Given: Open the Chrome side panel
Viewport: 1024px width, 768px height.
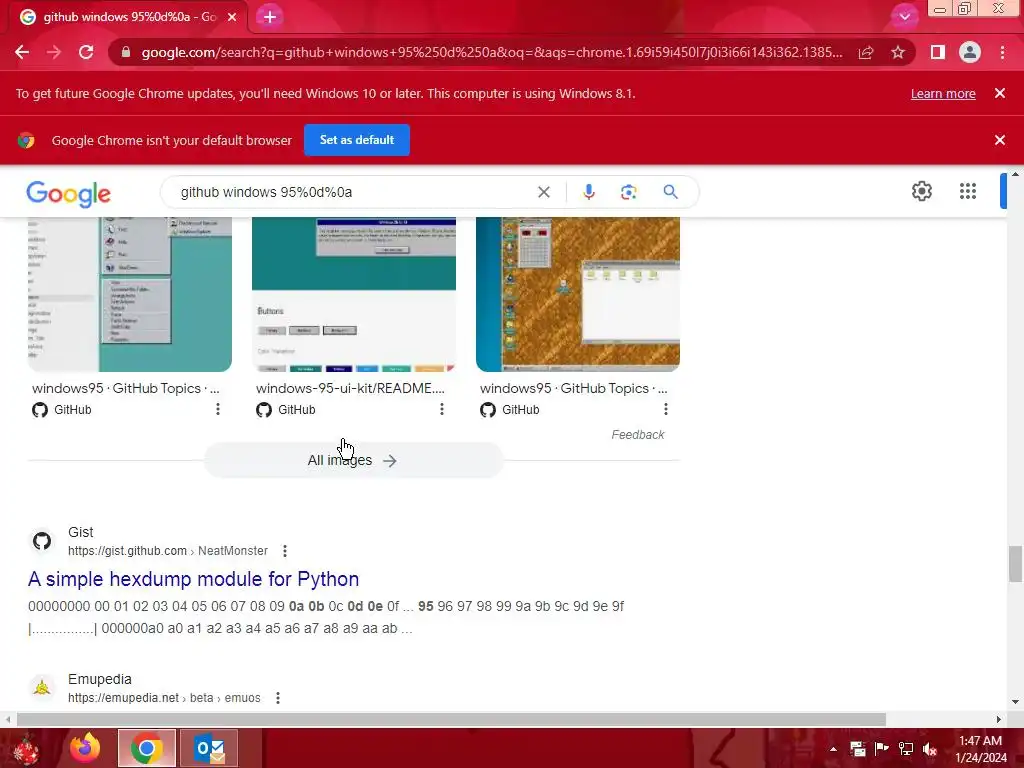Looking at the screenshot, I should point(938,52).
